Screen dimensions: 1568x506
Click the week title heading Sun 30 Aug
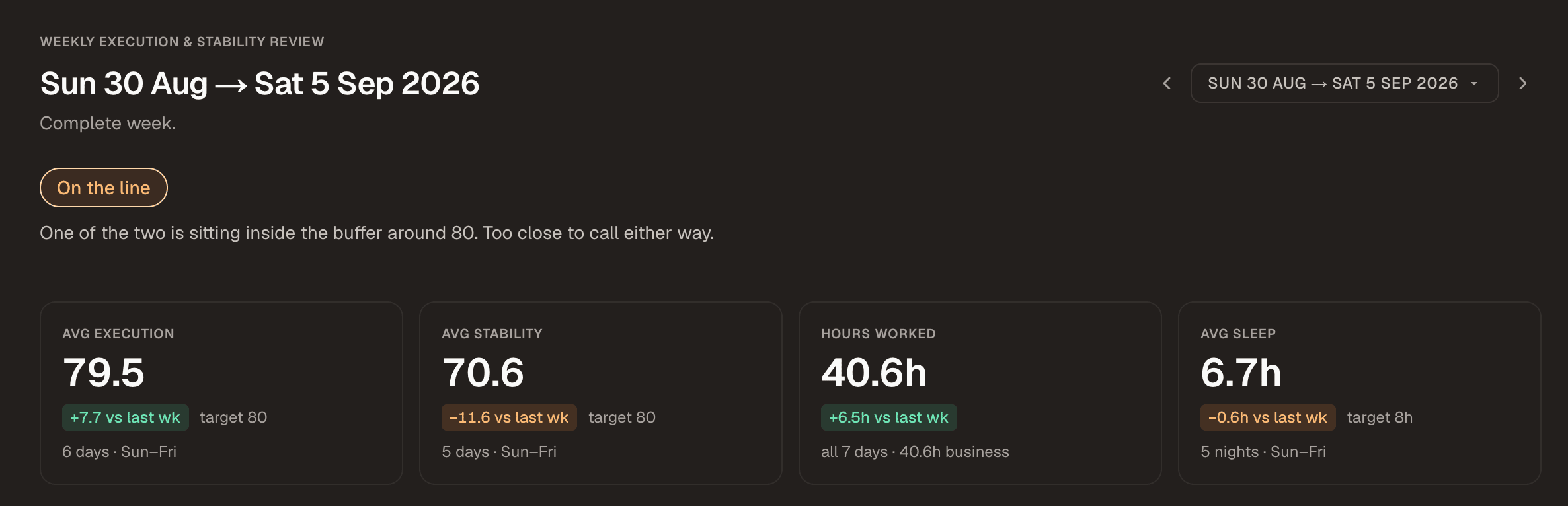(260, 84)
